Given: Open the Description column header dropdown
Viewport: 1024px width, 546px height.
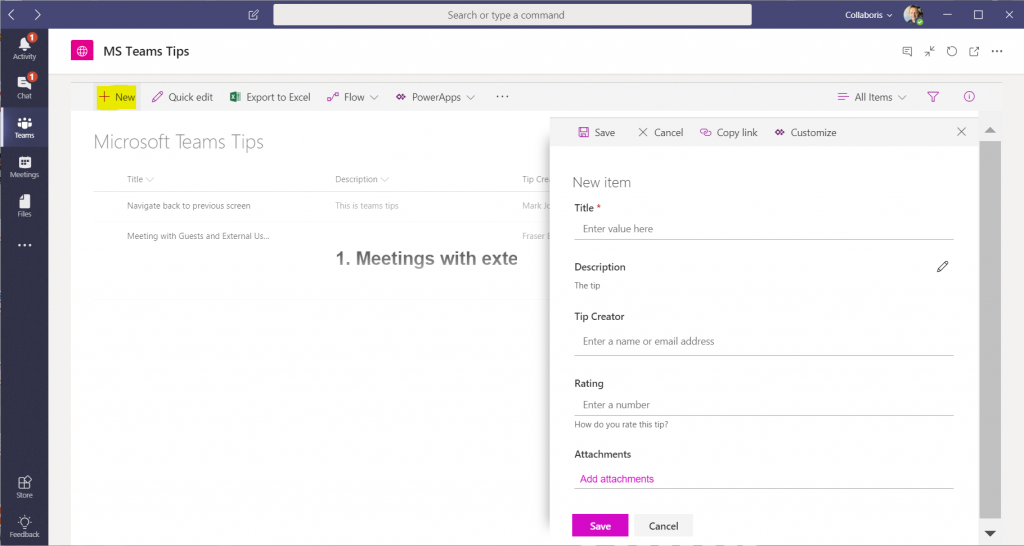Looking at the screenshot, I should (x=362, y=179).
